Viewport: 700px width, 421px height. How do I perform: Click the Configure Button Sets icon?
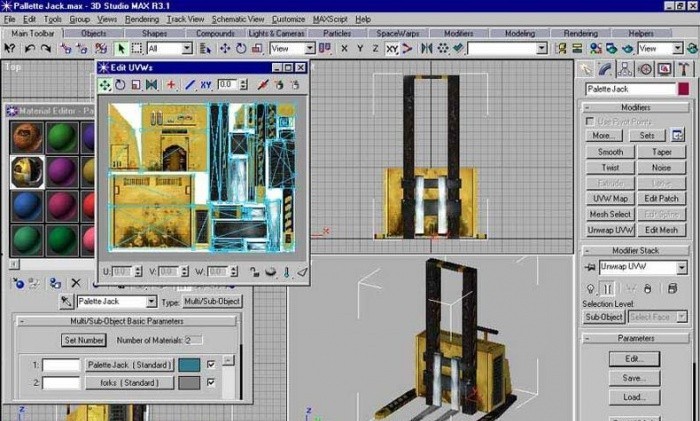pyautogui.click(x=676, y=135)
